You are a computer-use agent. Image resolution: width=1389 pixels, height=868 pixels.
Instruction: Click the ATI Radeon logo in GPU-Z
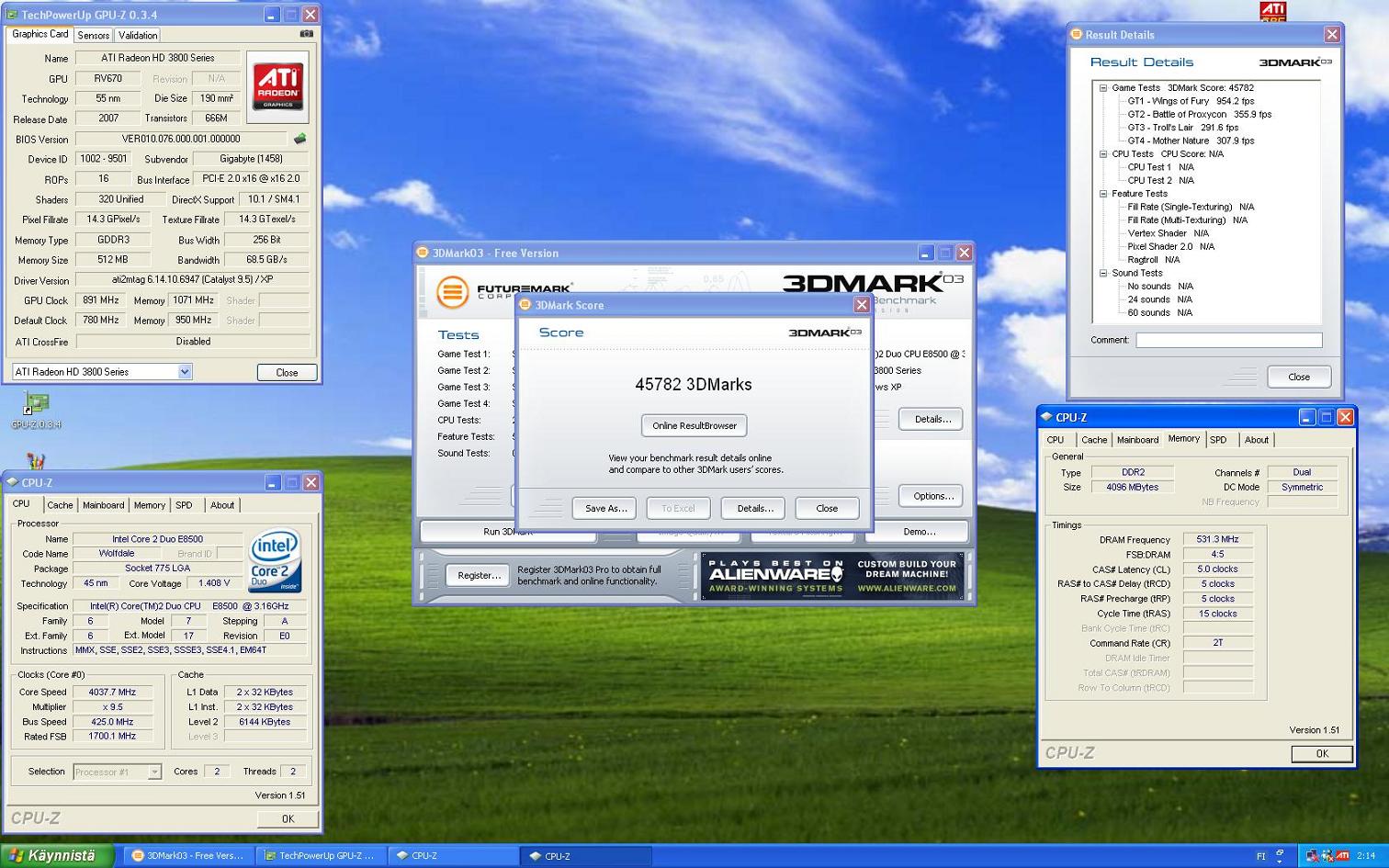277,86
